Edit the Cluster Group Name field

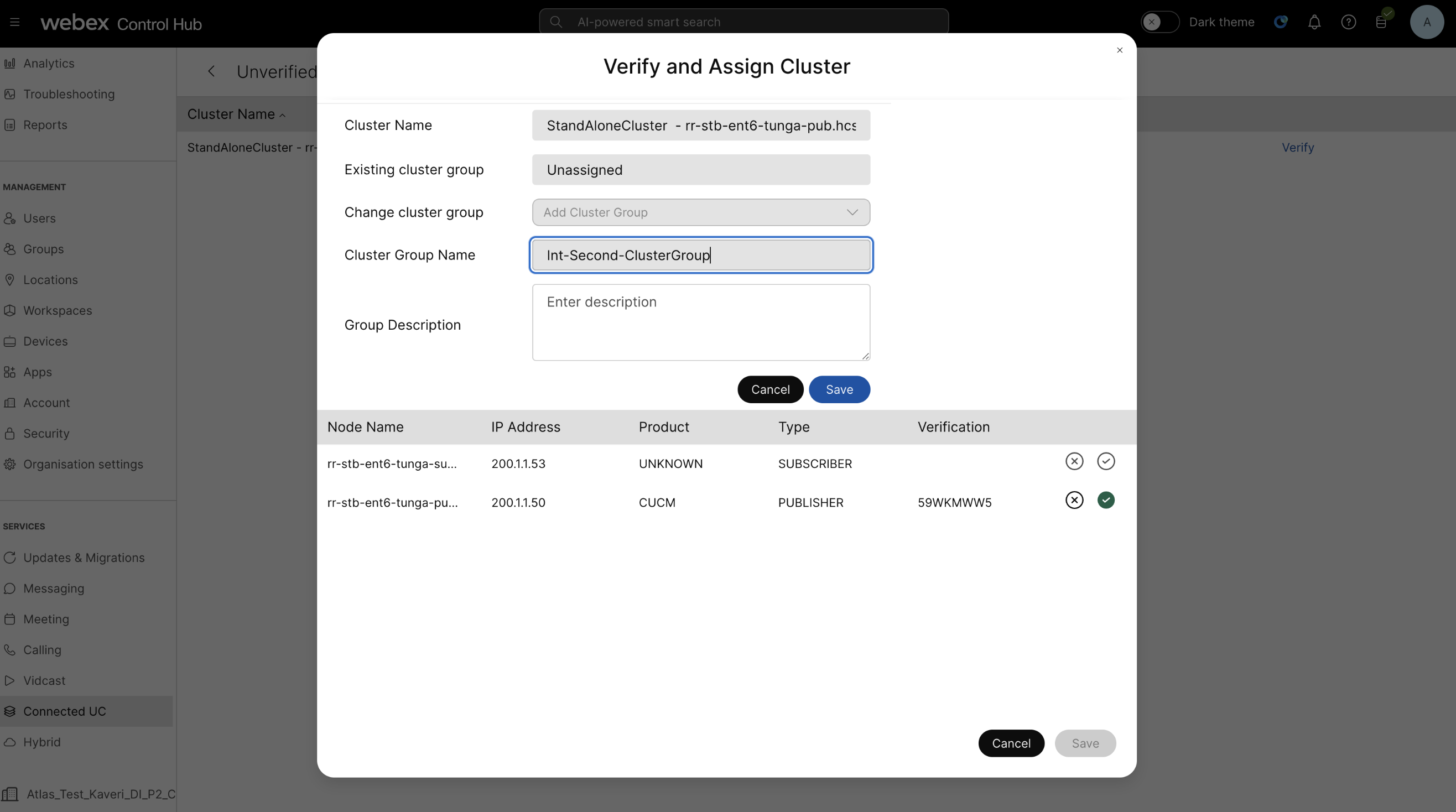(700, 255)
